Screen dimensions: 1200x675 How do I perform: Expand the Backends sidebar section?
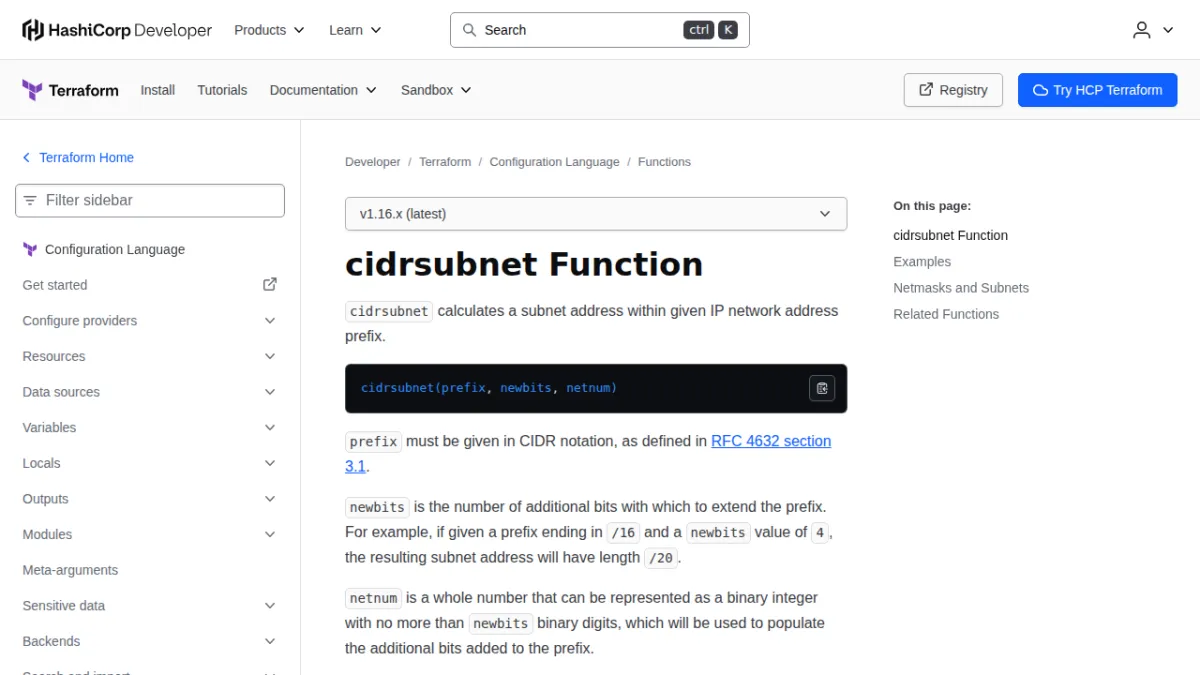pyautogui.click(x=270, y=642)
